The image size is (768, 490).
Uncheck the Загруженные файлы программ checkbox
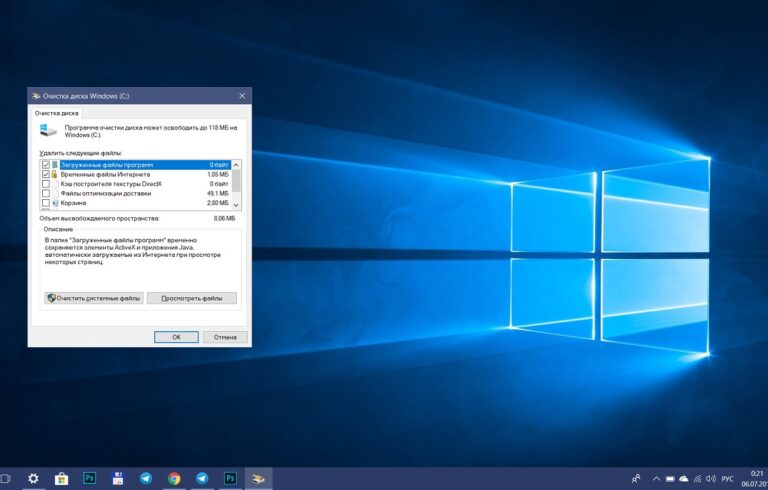tap(46, 165)
